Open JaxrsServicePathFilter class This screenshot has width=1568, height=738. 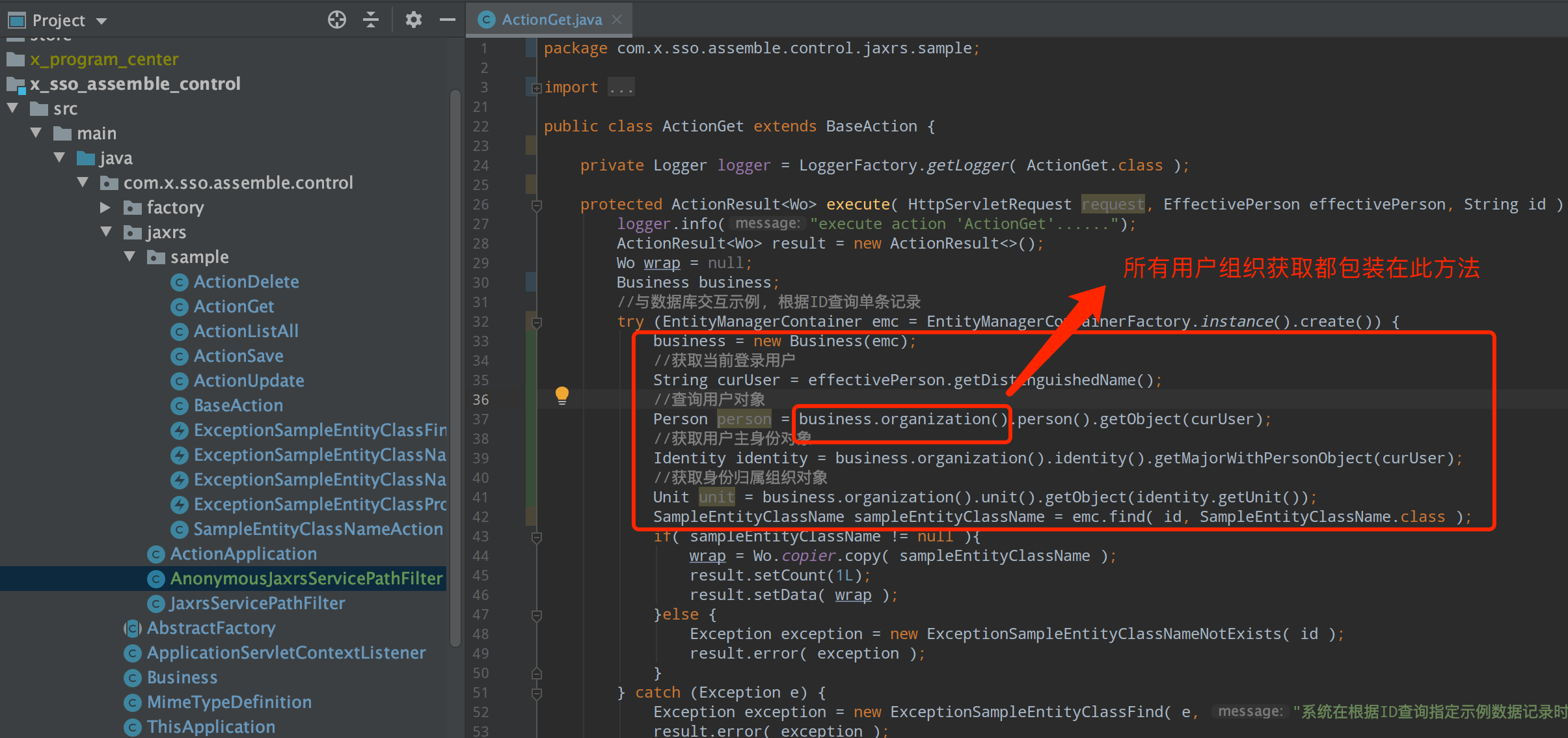[258, 603]
